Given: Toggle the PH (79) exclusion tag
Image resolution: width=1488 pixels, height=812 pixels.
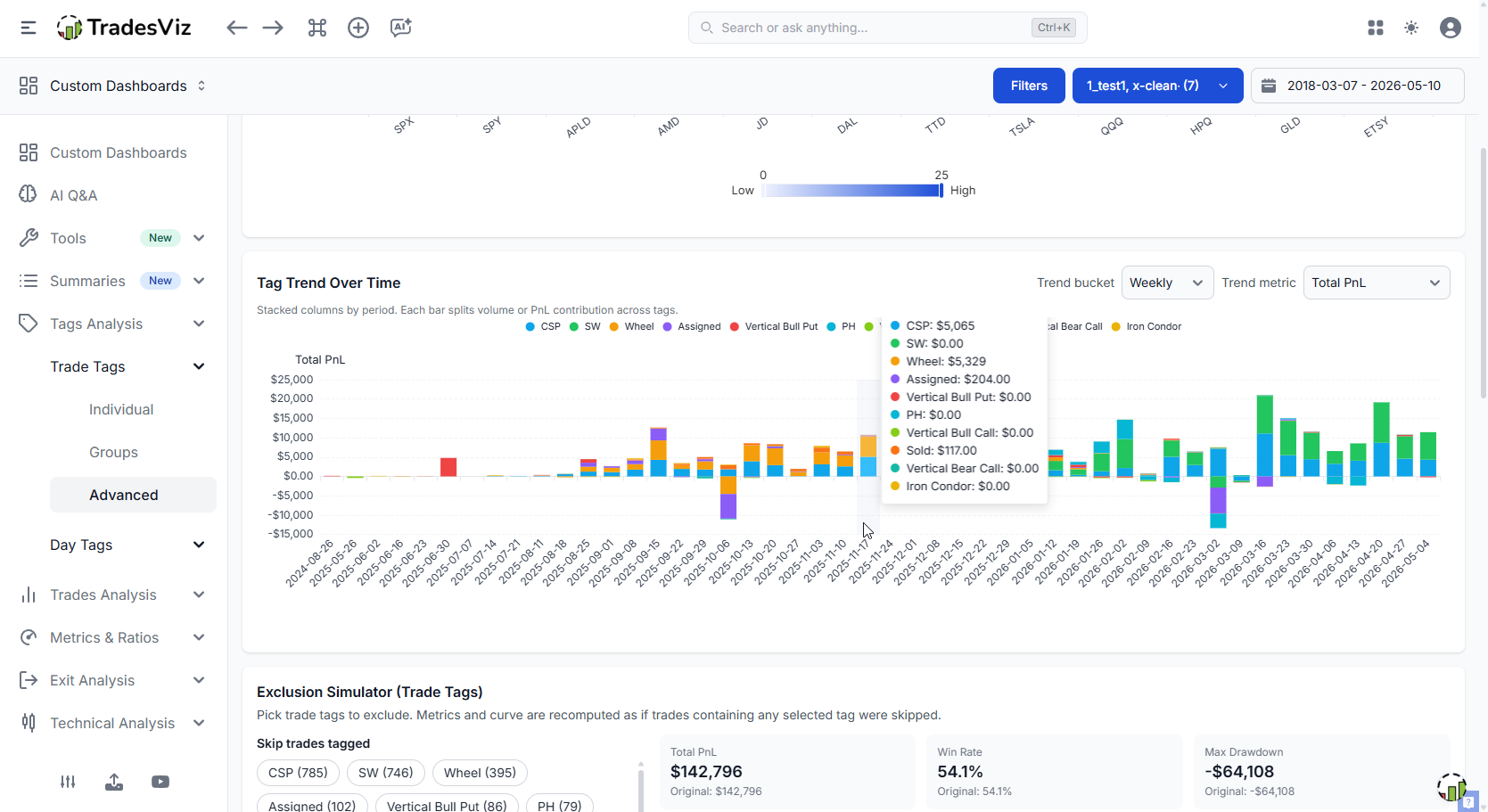Looking at the screenshot, I should pyautogui.click(x=559, y=806).
